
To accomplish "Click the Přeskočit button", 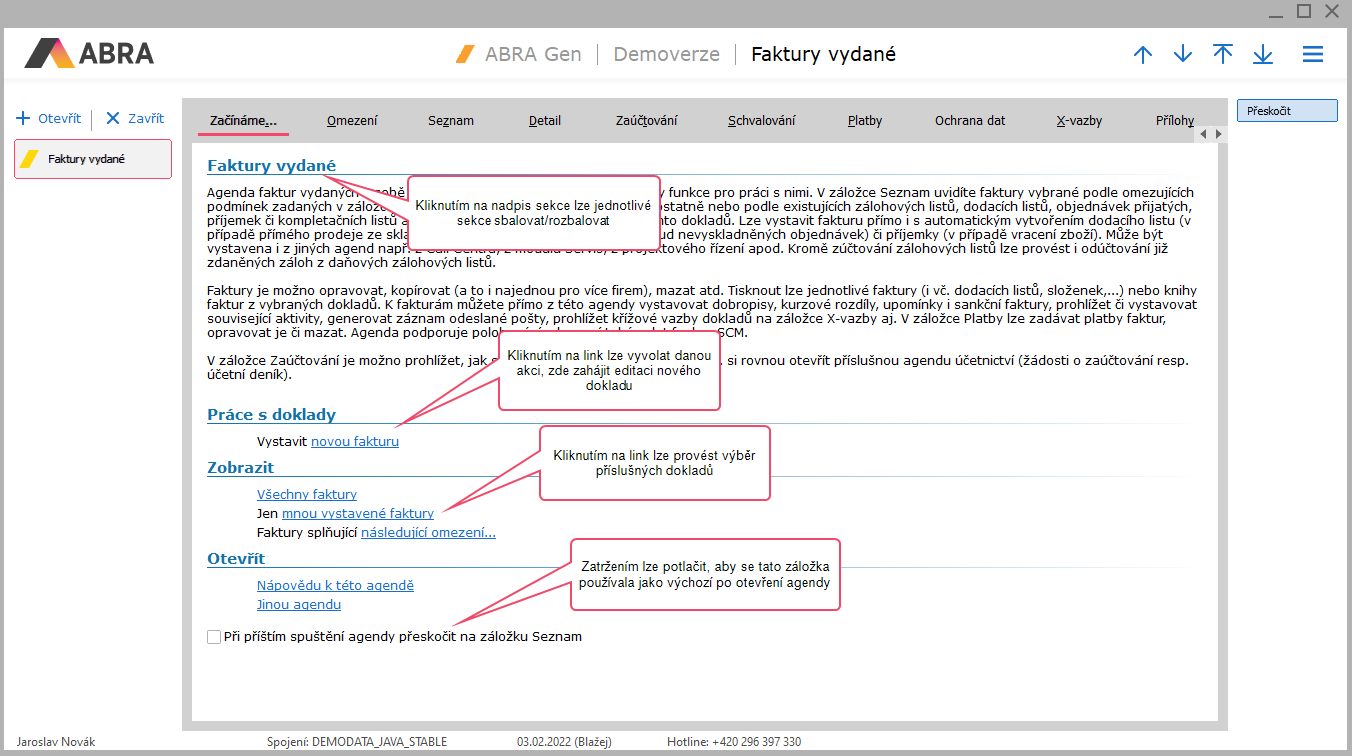I will click(x=1287, y=111).
